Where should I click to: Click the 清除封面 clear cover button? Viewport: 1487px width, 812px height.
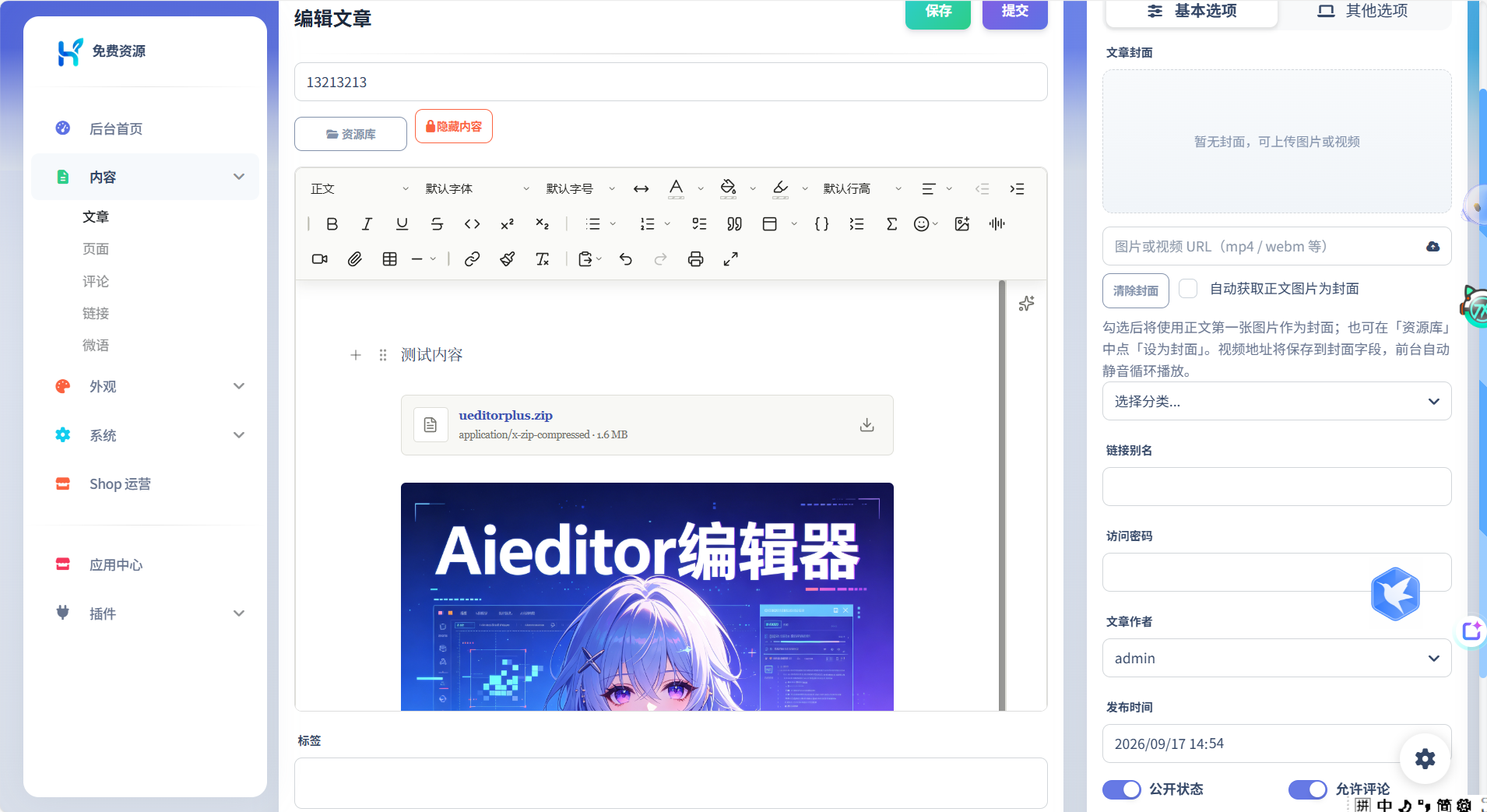1136,290
